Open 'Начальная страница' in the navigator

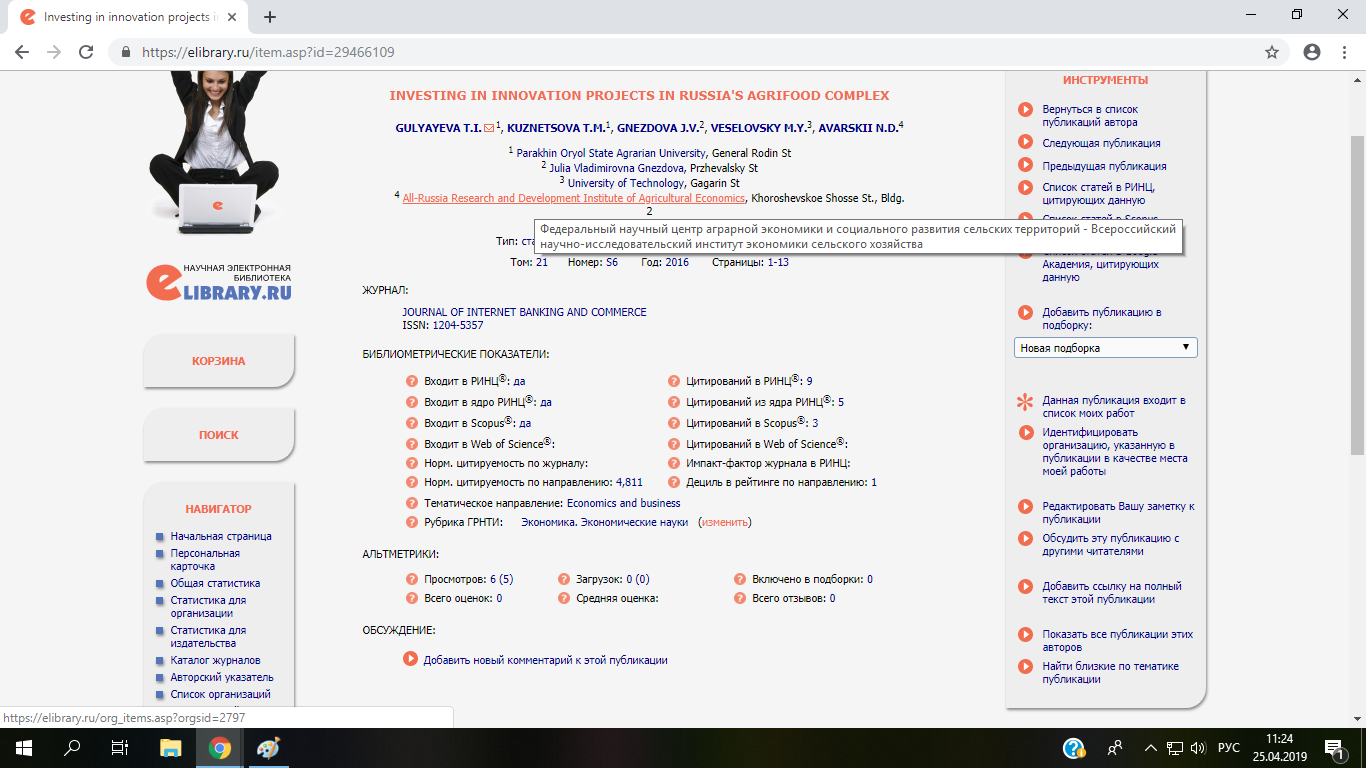click(221, 536)
